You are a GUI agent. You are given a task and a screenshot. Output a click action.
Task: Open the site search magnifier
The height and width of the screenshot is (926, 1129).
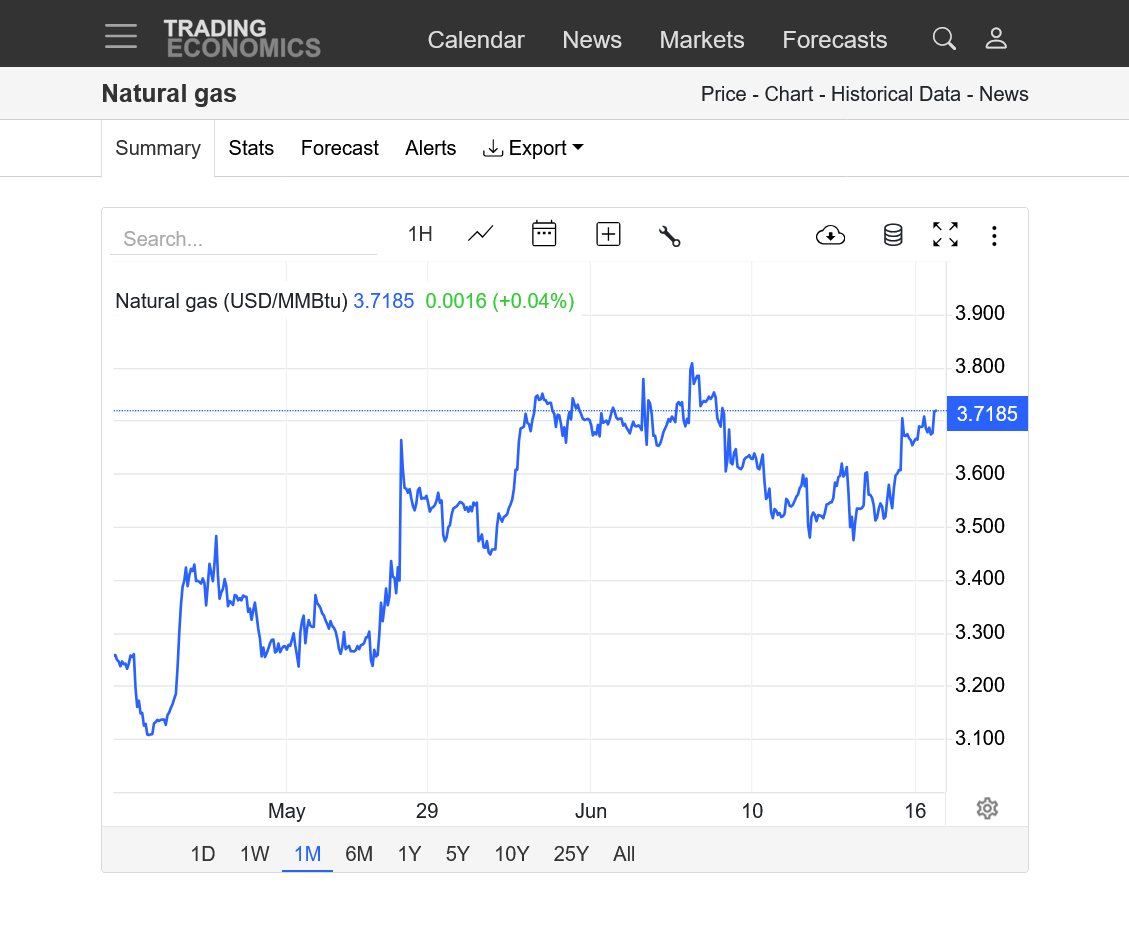coord(944,39)
